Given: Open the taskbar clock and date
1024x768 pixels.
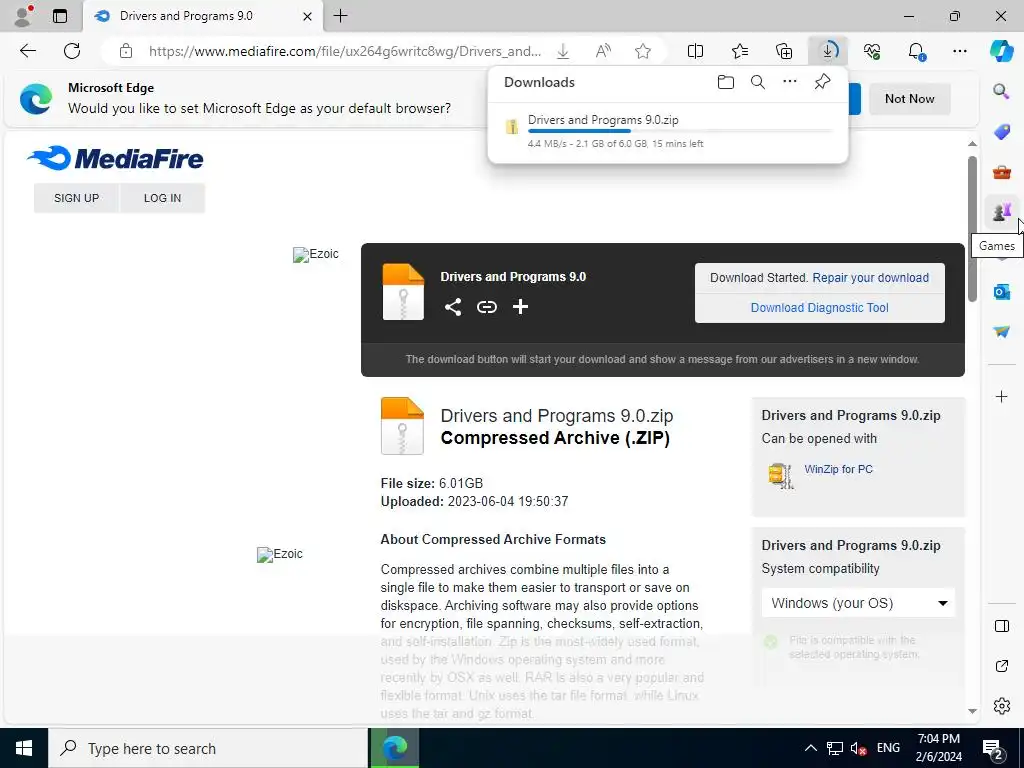Looking at the screenshot, I should (938, 748).
